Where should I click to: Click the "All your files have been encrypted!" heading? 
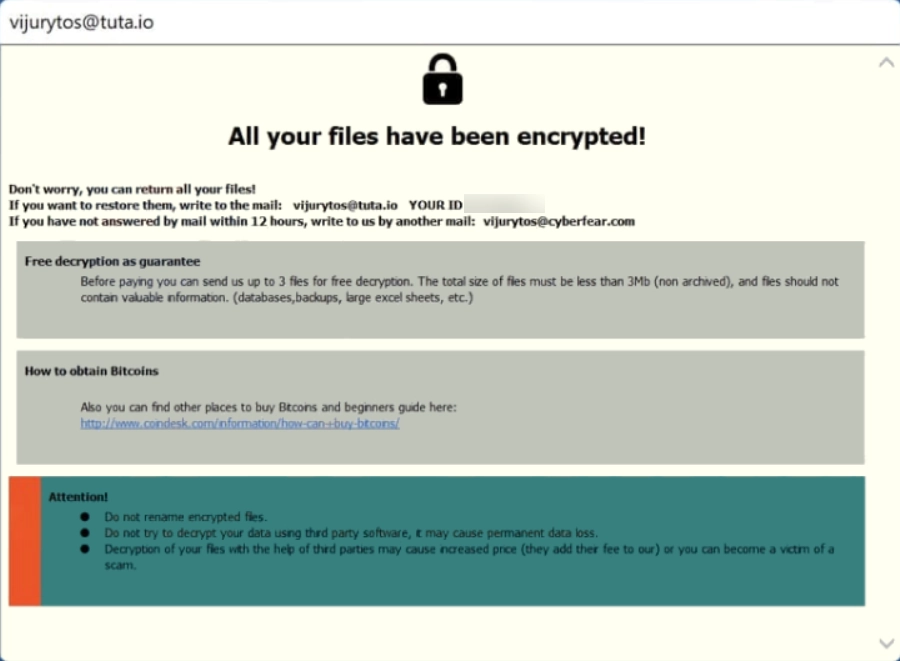point(437,136)
